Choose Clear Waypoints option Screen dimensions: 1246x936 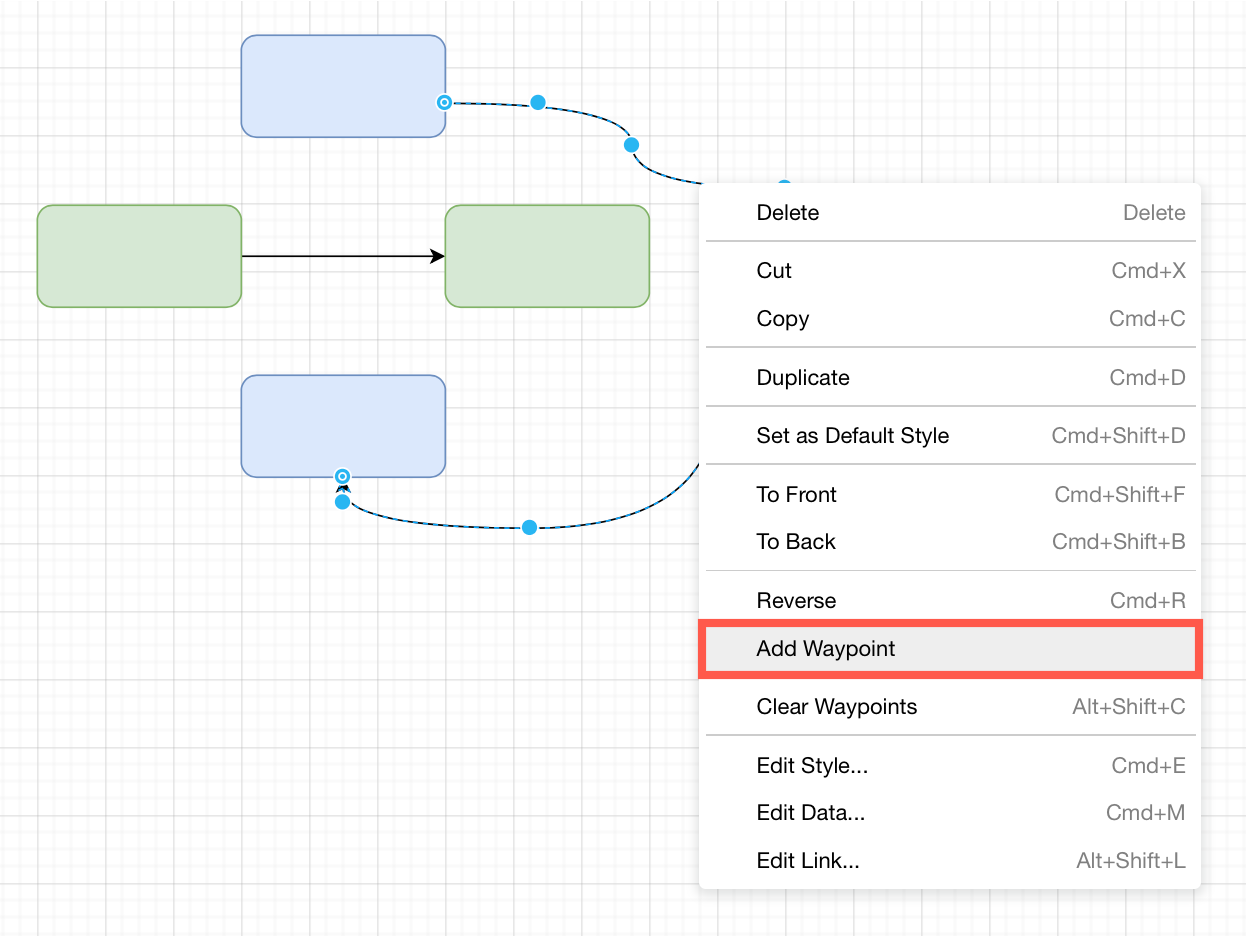coord(836,706)
